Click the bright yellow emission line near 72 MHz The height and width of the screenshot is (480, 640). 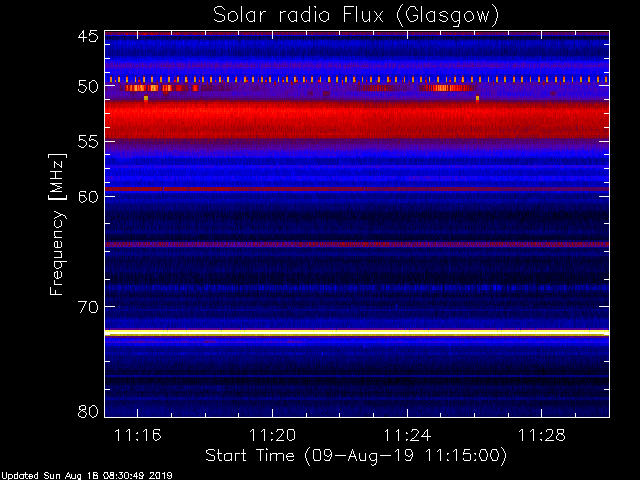tap(357, 333)
